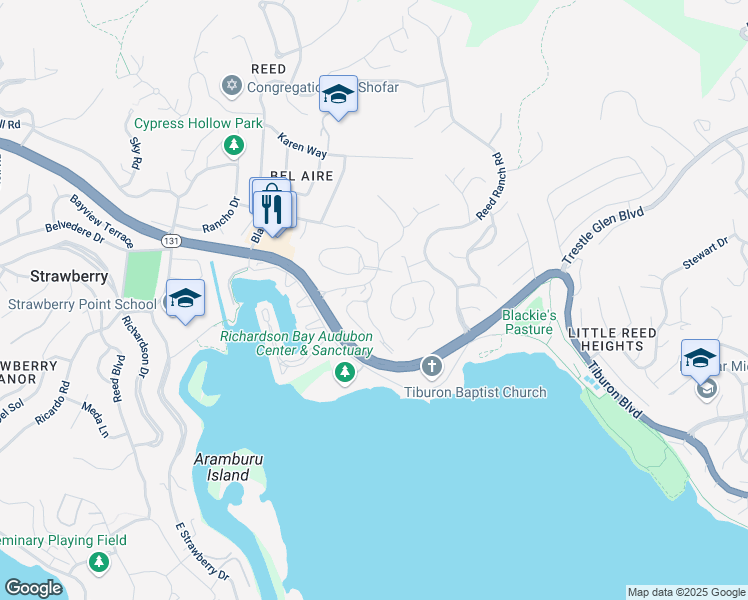The width and height of the screenshot is (748, 600).
Task: Select the Blackie's Pasture label
Action: tap(529, 322)
